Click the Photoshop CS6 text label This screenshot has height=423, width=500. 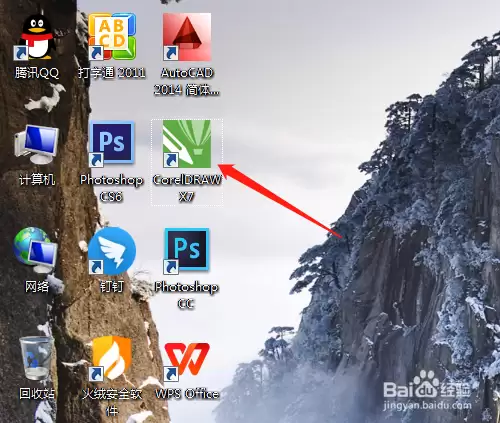pyautogui.click(x=112, y=188)
